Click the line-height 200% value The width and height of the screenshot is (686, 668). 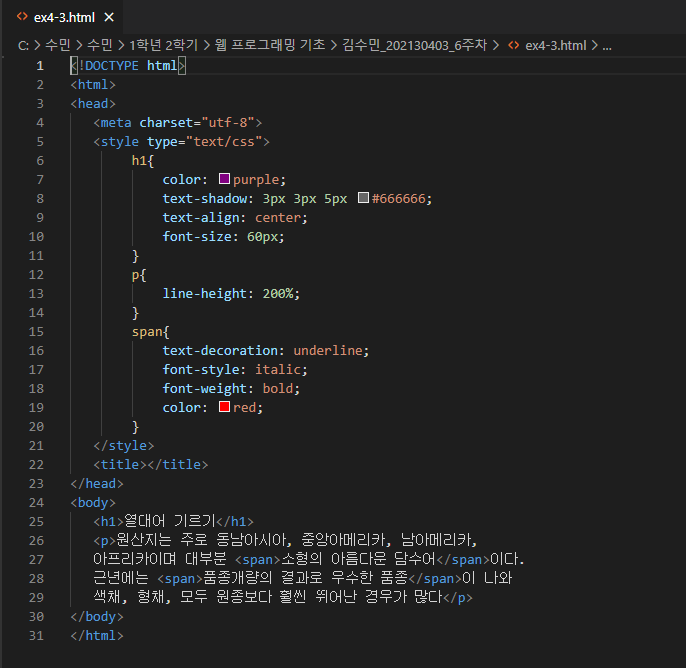click(x=278, y=294)
